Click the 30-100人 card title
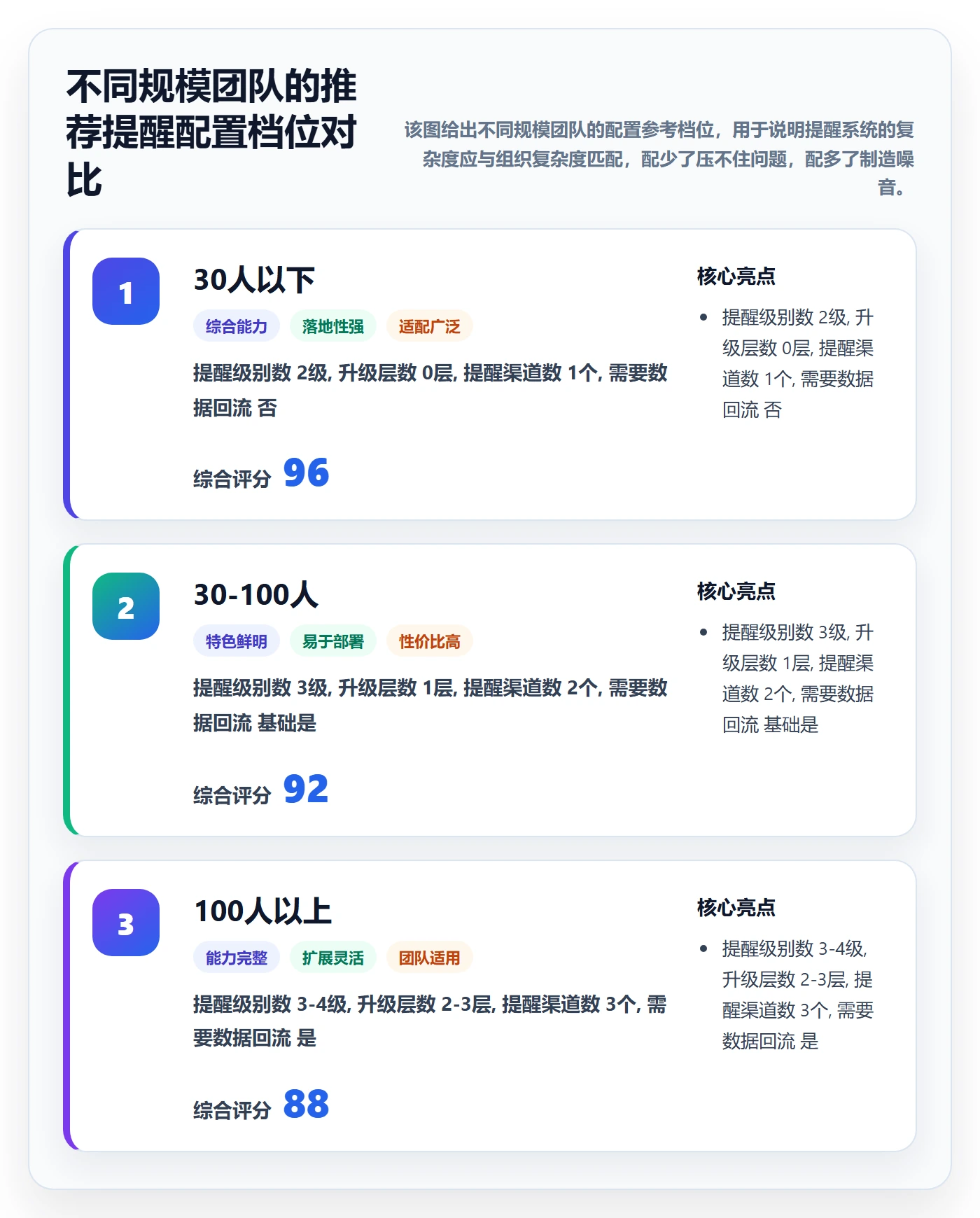The image size is (980, 1218). [x=255, y=594]
